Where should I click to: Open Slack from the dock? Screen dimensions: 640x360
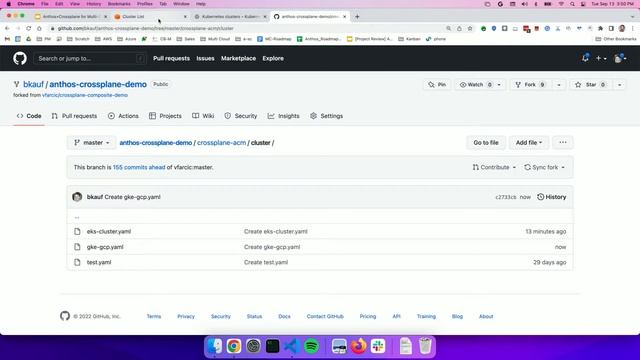coord(378,346)
